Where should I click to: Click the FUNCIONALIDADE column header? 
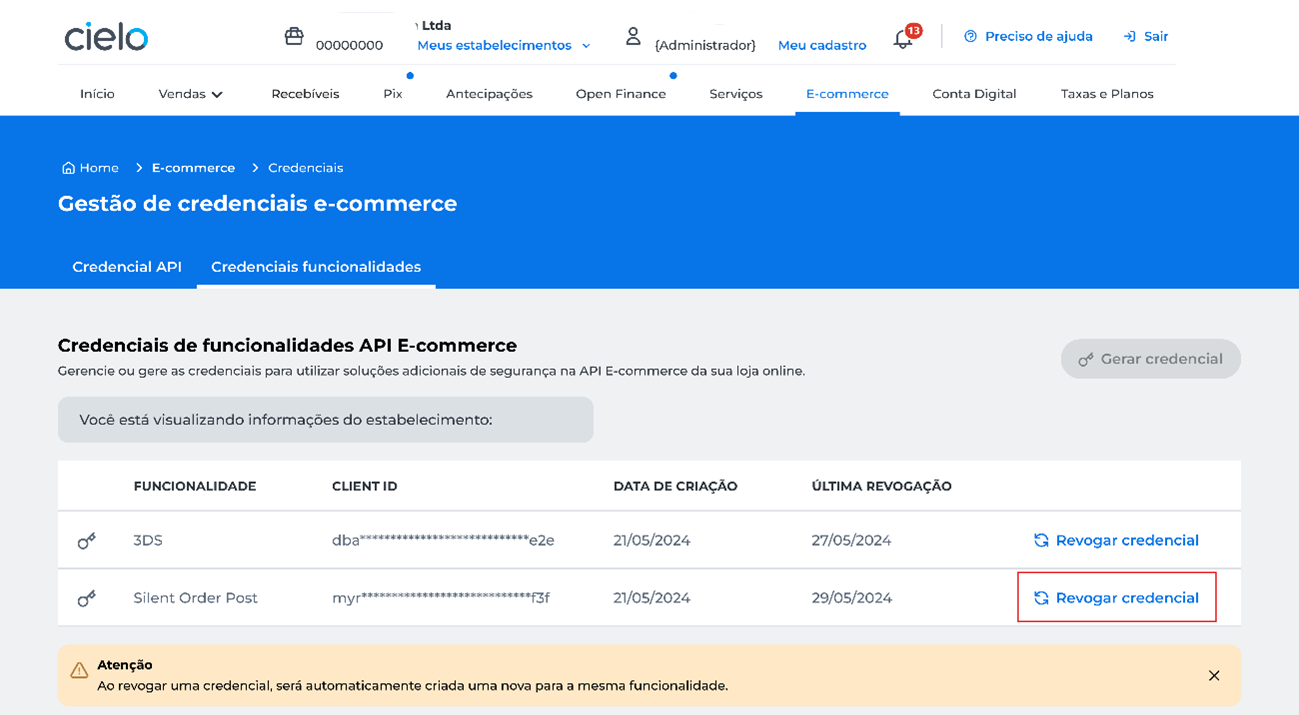tap(195, 487)
